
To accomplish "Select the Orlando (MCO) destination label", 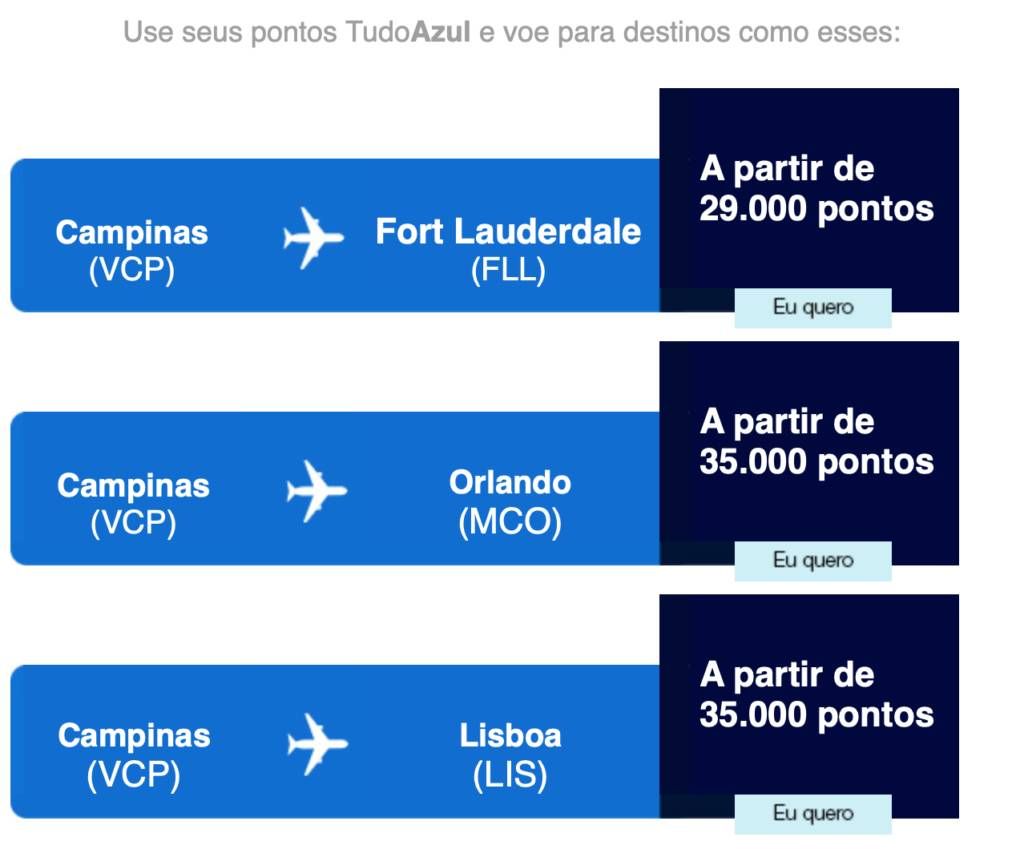I will (509, 503).
